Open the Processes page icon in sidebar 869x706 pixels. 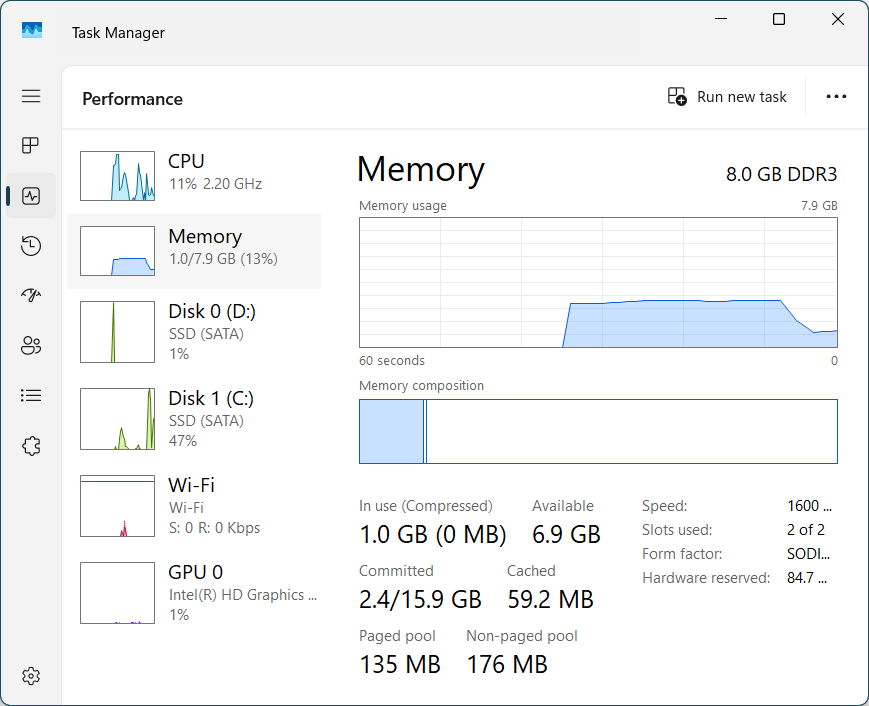[x=31, y=146]
